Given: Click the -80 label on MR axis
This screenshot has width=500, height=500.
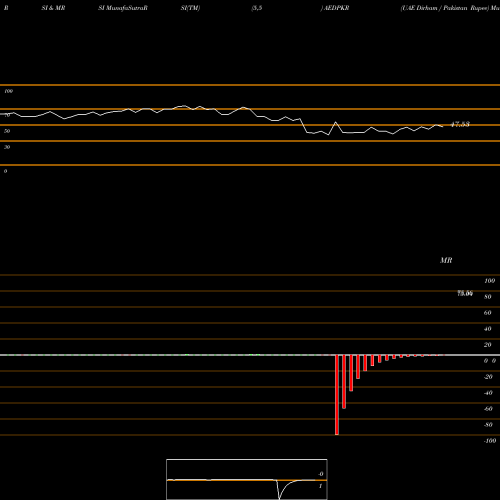Looking at the screenshot, I should pos(488,425).
